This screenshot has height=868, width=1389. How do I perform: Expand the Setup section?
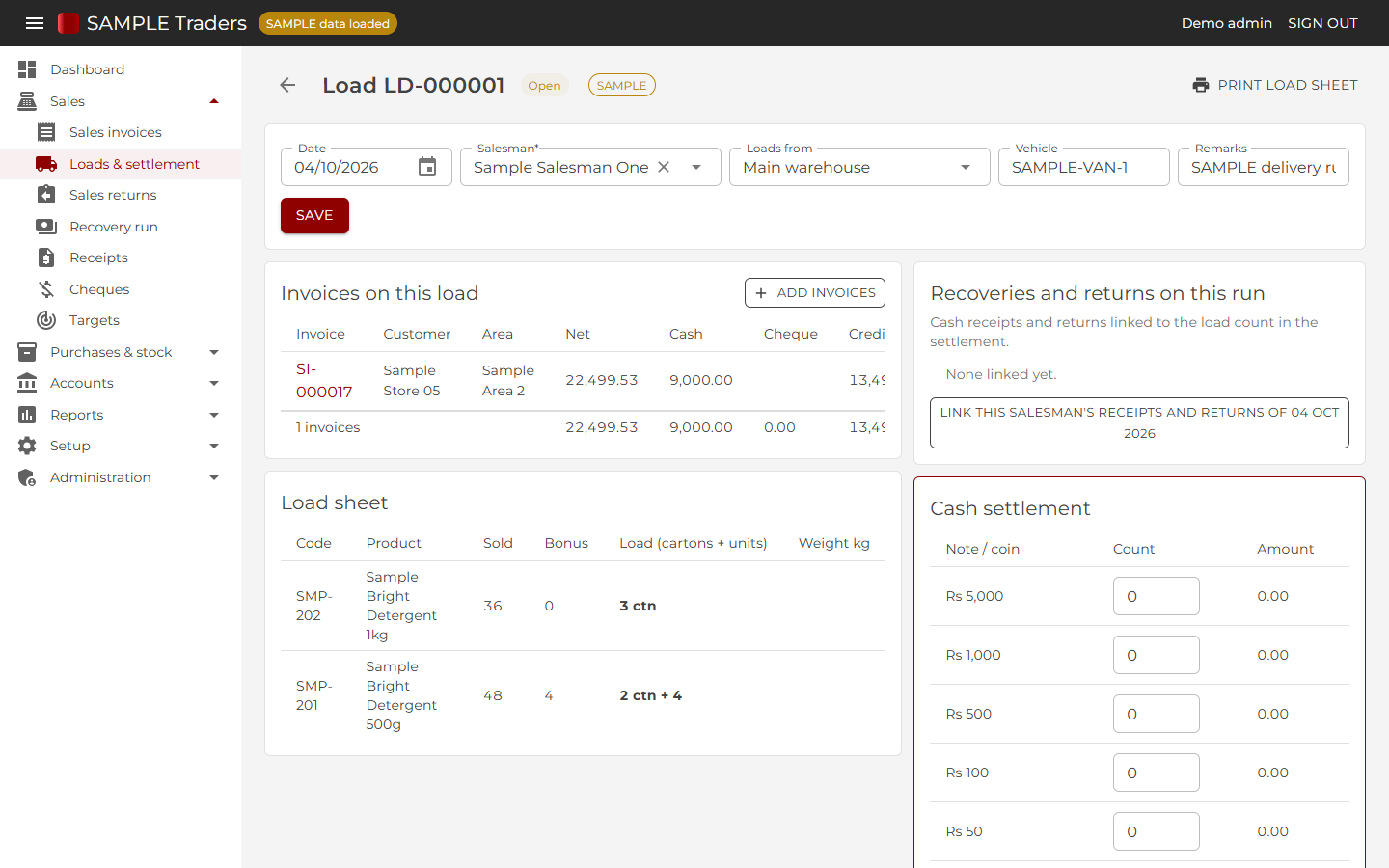click(214, 446)
